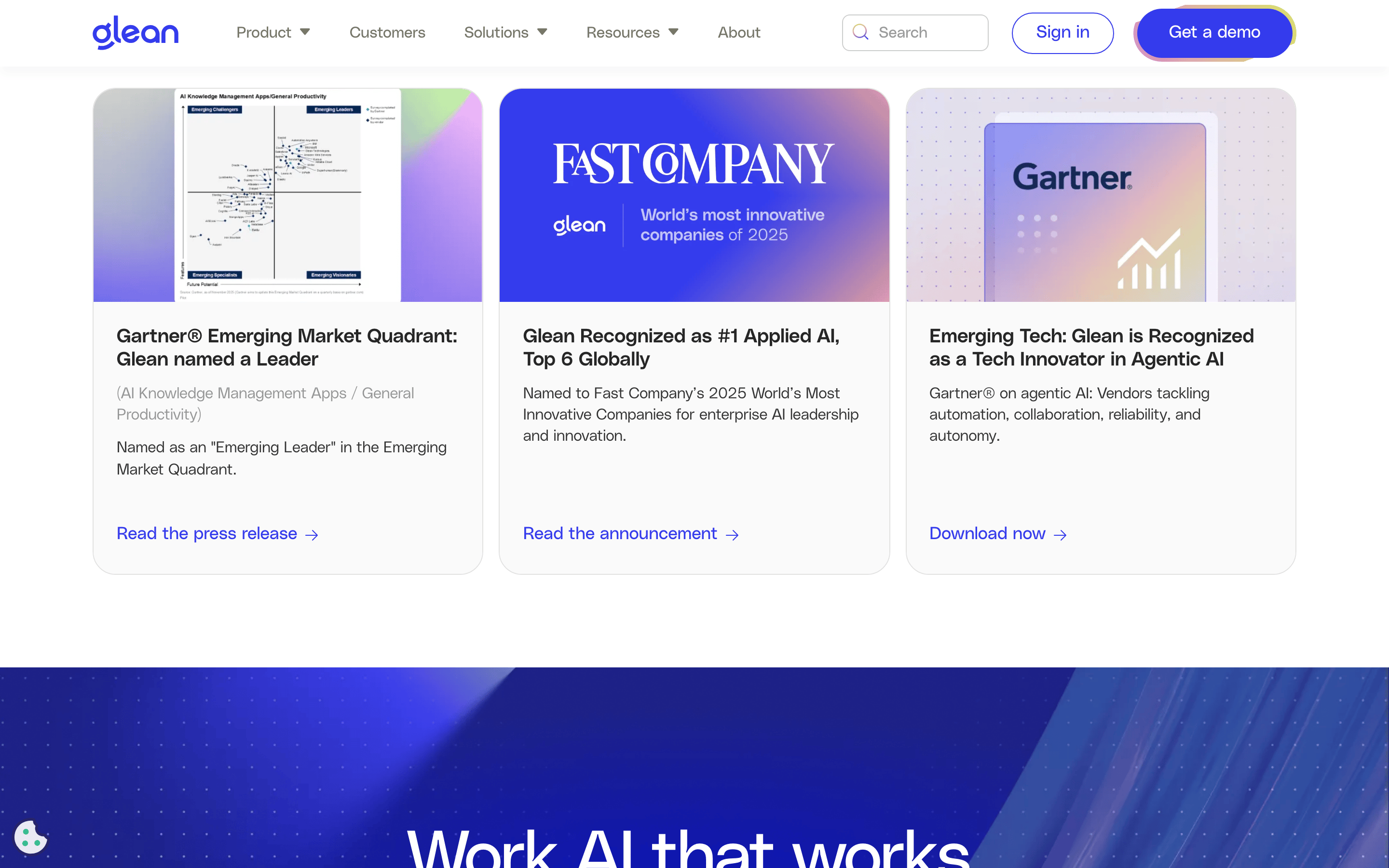The height and width of the screenshot is (868, 1389).
Task: Open the cookie preferences icon
Action: [31, 837]
